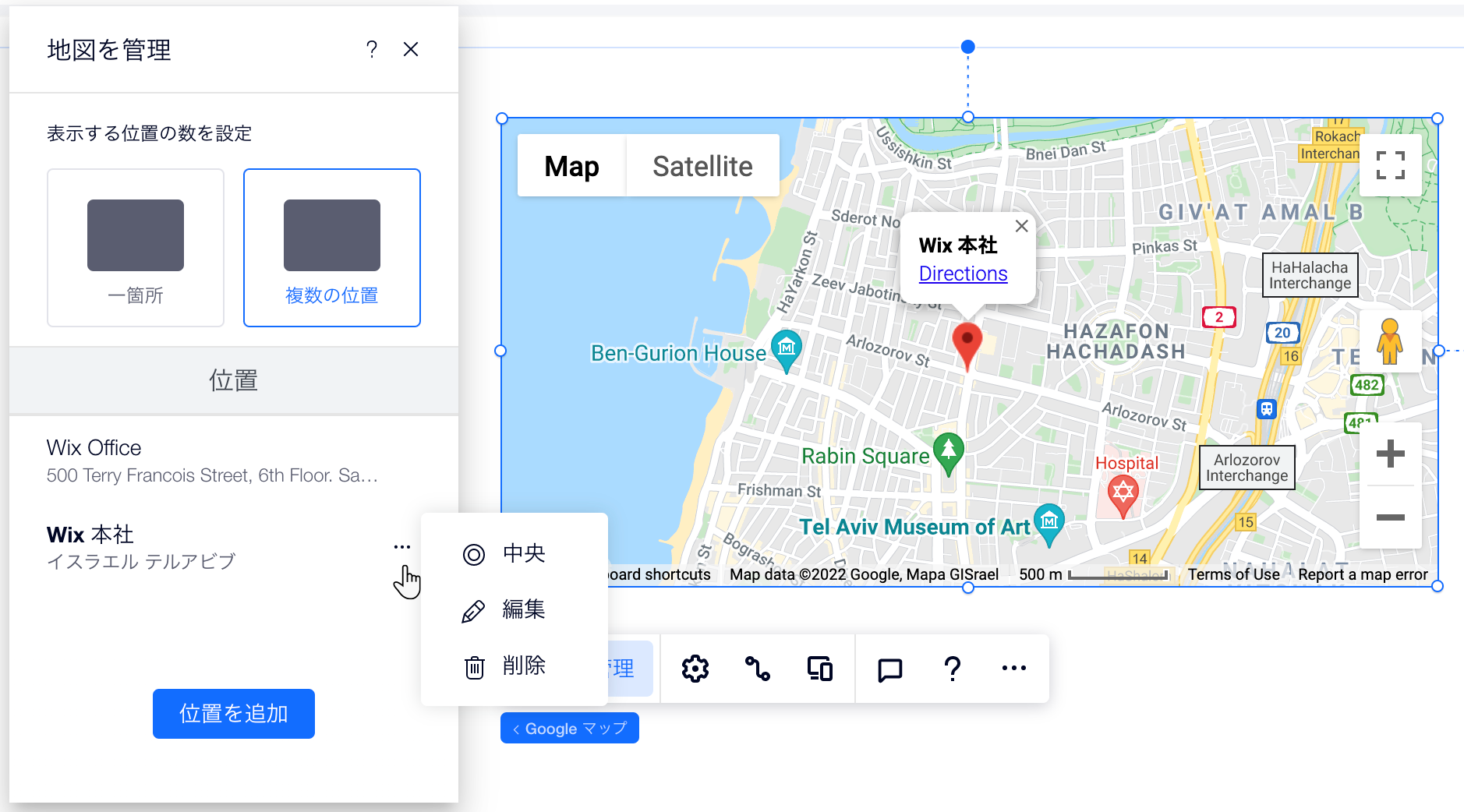Click the Arlozorov Interchange label
This screenshot has height=812, width=1464.
click(x=1247, y=468)
